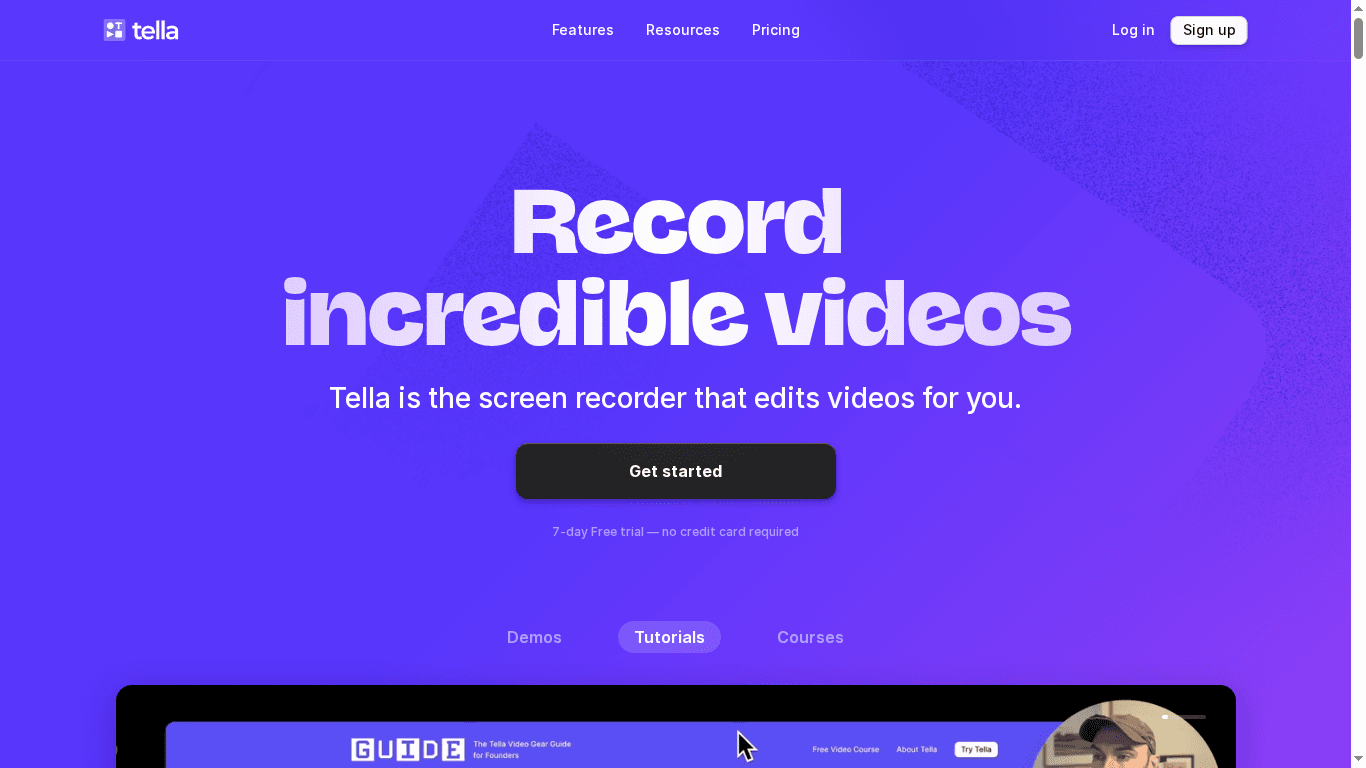Viewport: 1366px width, 768px height.
Task: Switch to the Demos tab
Action: point(534,637)
